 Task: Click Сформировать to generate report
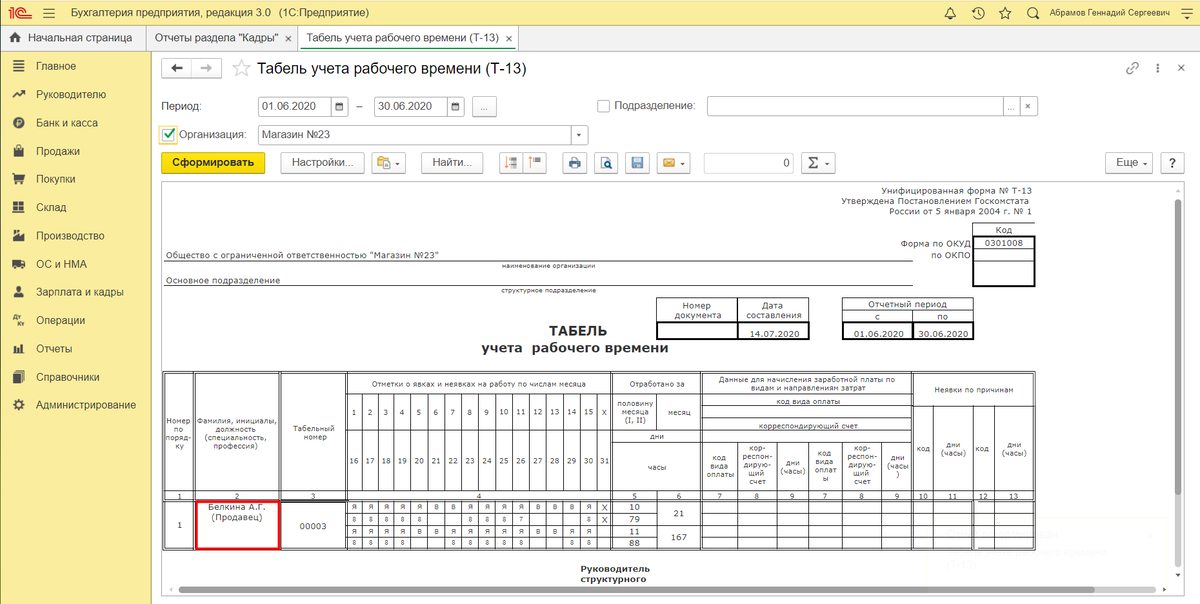coord(213,163)
